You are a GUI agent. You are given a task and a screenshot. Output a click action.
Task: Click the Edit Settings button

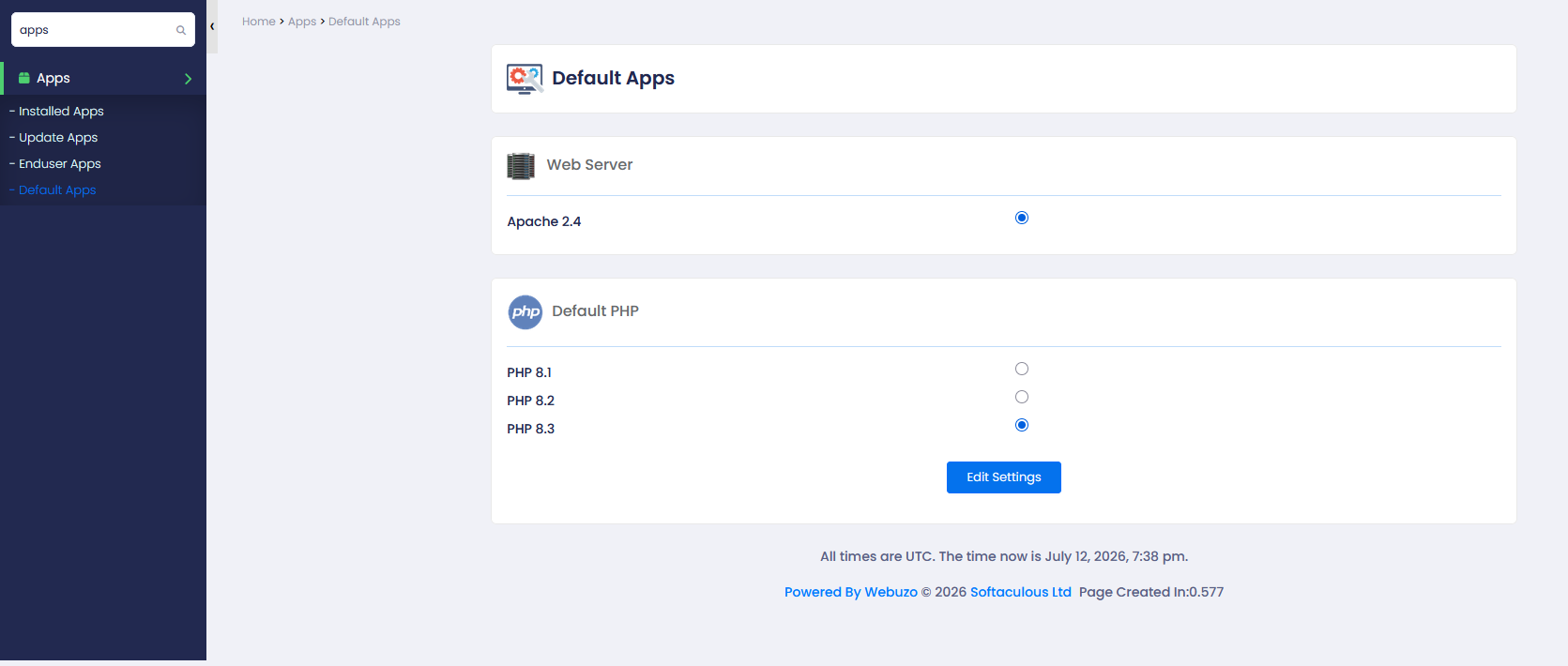pyautogui.click(x=1004, y=477)
